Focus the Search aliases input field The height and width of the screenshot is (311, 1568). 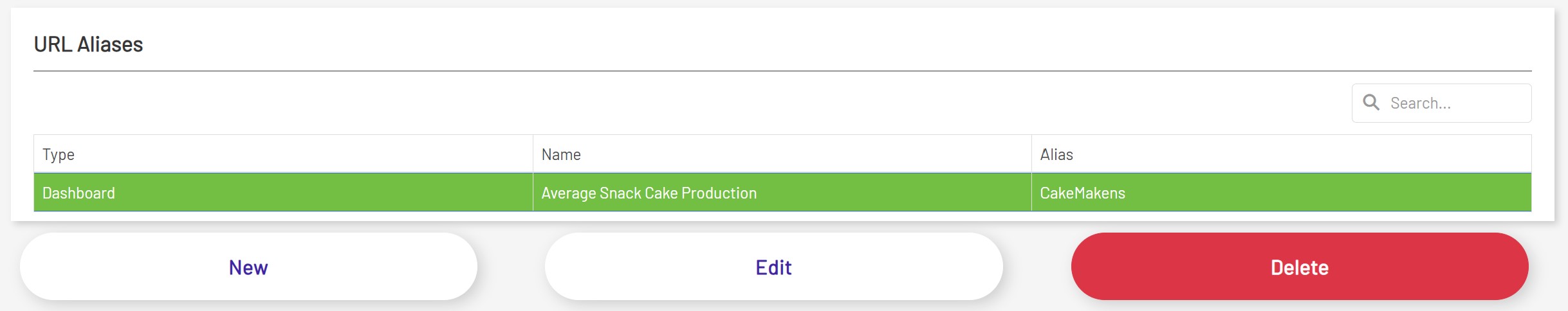point(1454,103)
